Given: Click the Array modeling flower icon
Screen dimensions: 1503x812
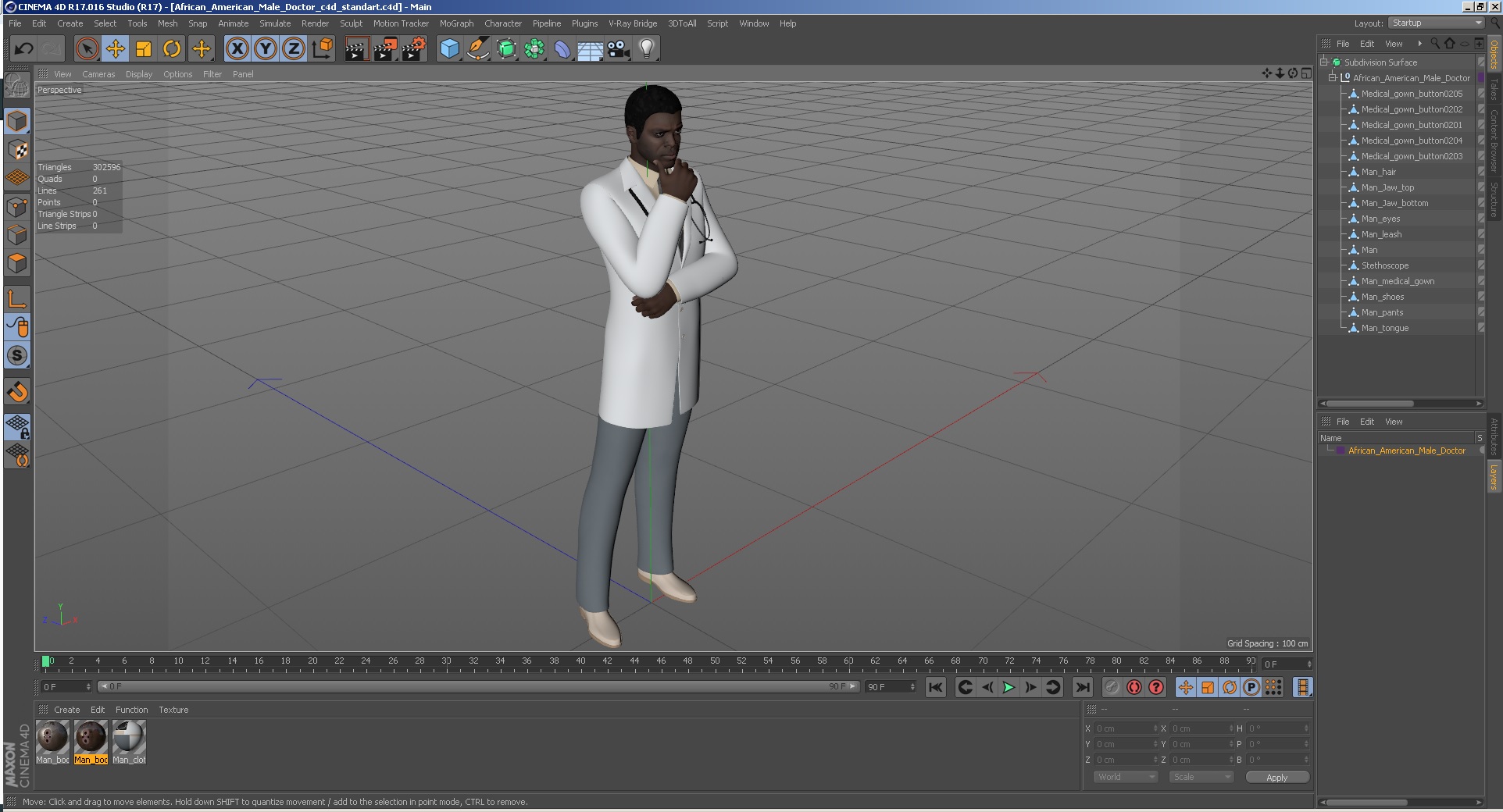Looking at the screenshot, I should click(x=534, y=49).
